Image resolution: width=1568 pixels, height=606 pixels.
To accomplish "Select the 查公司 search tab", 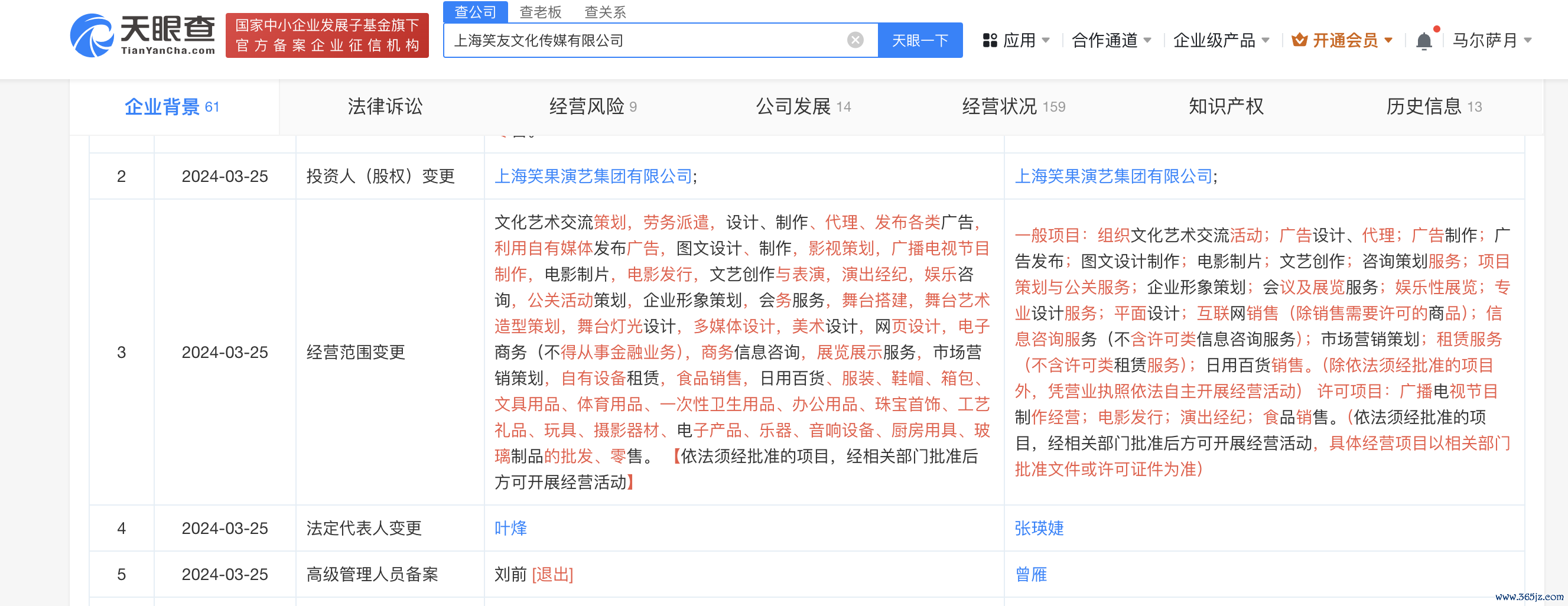I will click(475, 12).
